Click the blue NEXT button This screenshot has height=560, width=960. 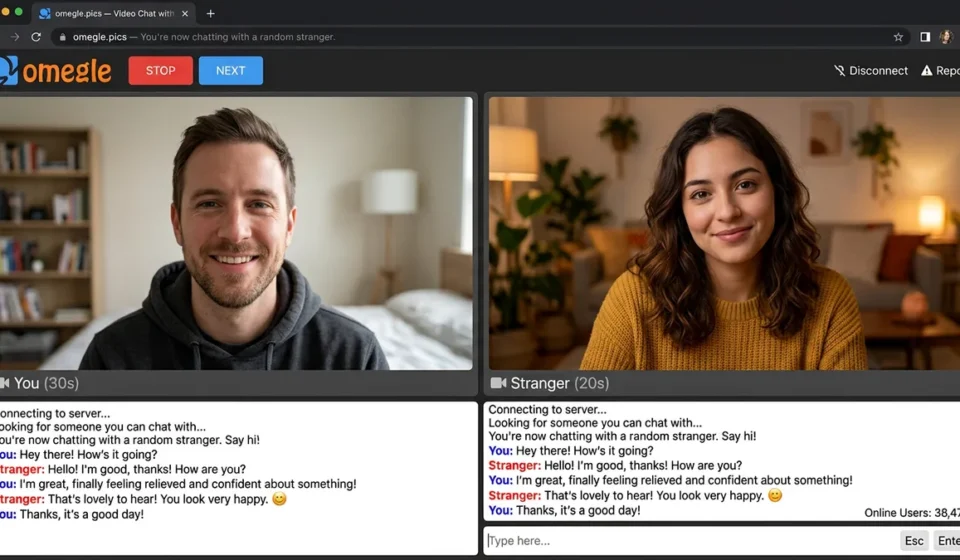[x=231, y=70]
